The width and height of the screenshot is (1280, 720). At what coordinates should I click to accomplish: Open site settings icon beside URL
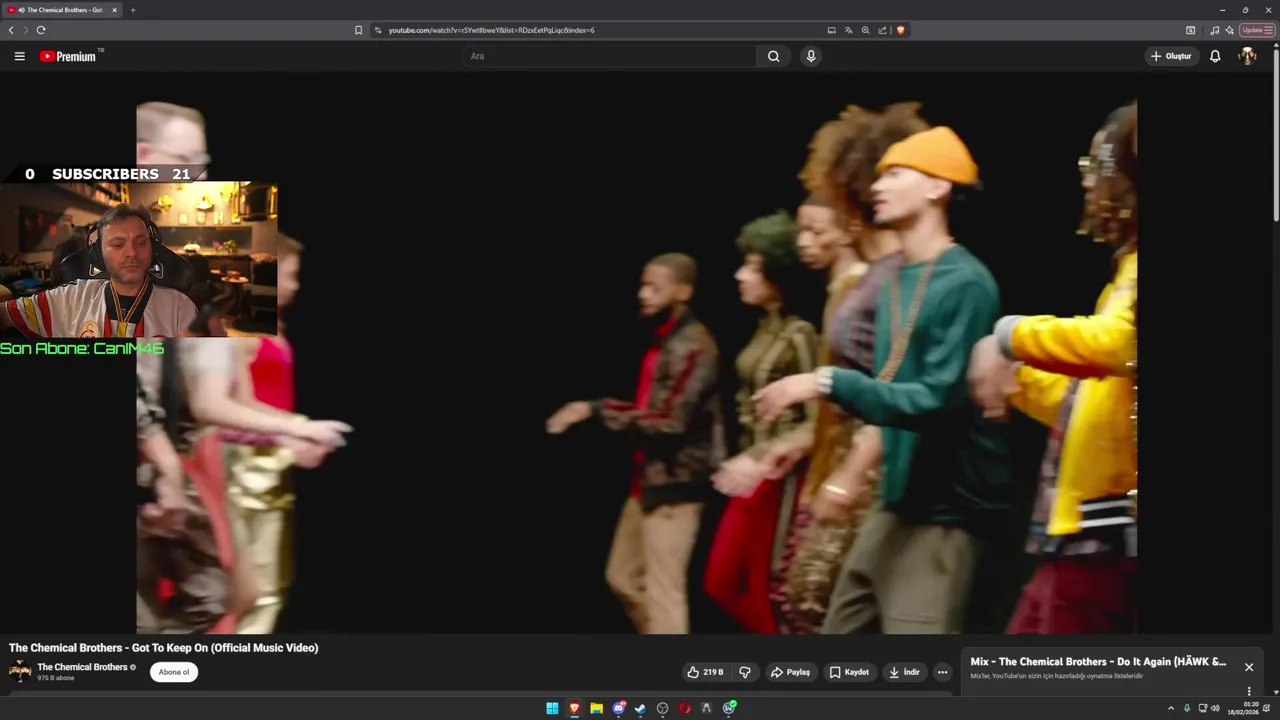378,30
